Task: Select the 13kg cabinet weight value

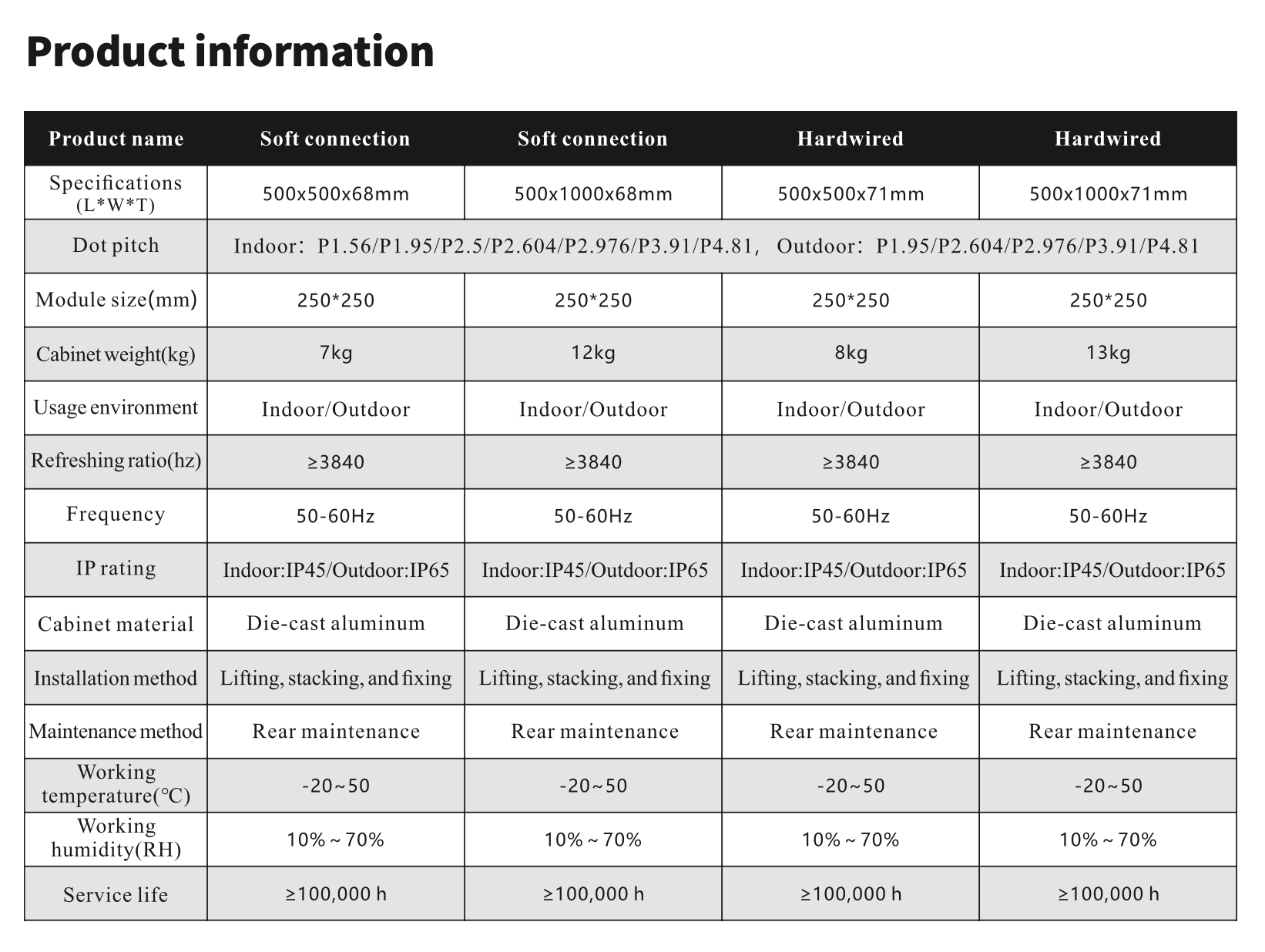Action: [x=1109, y=353]
